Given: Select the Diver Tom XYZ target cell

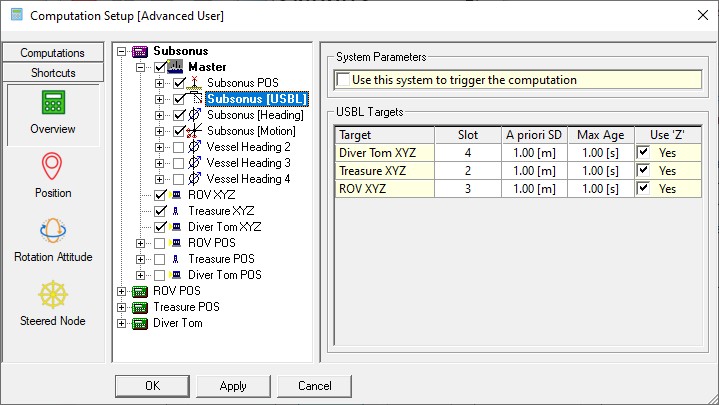Looking at the screenshot, I should click(385, 152).
